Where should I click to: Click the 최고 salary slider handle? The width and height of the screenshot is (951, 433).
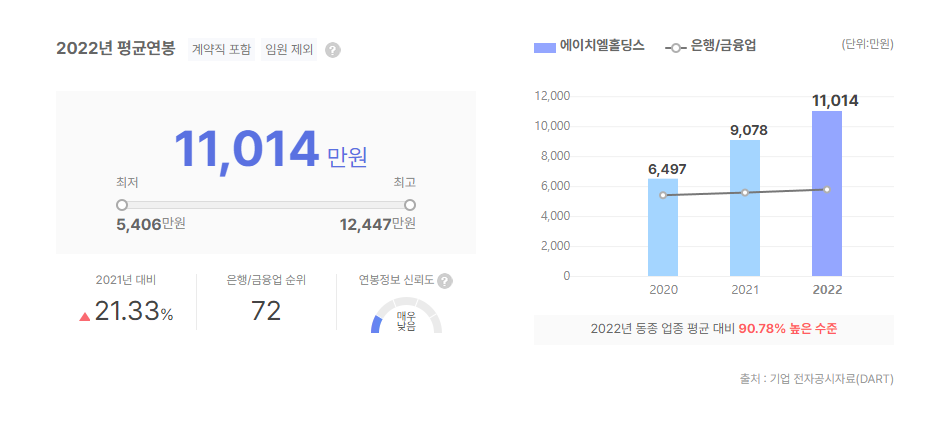pos(410,205)
